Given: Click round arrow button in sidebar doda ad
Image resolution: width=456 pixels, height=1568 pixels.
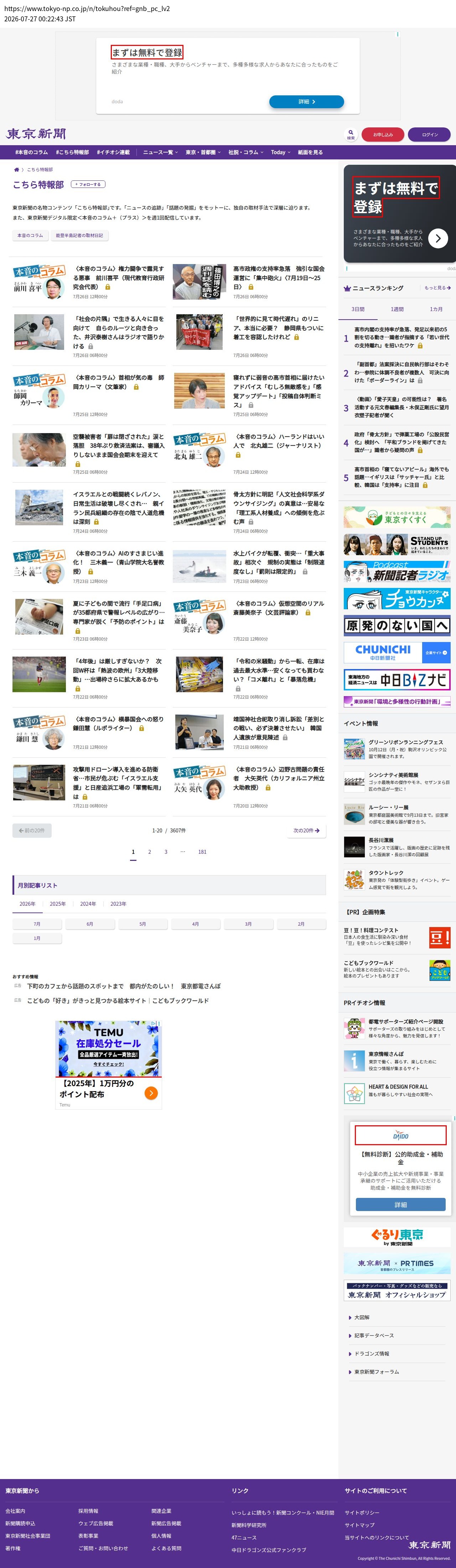Looking at the screenshot, I should 438,238.
